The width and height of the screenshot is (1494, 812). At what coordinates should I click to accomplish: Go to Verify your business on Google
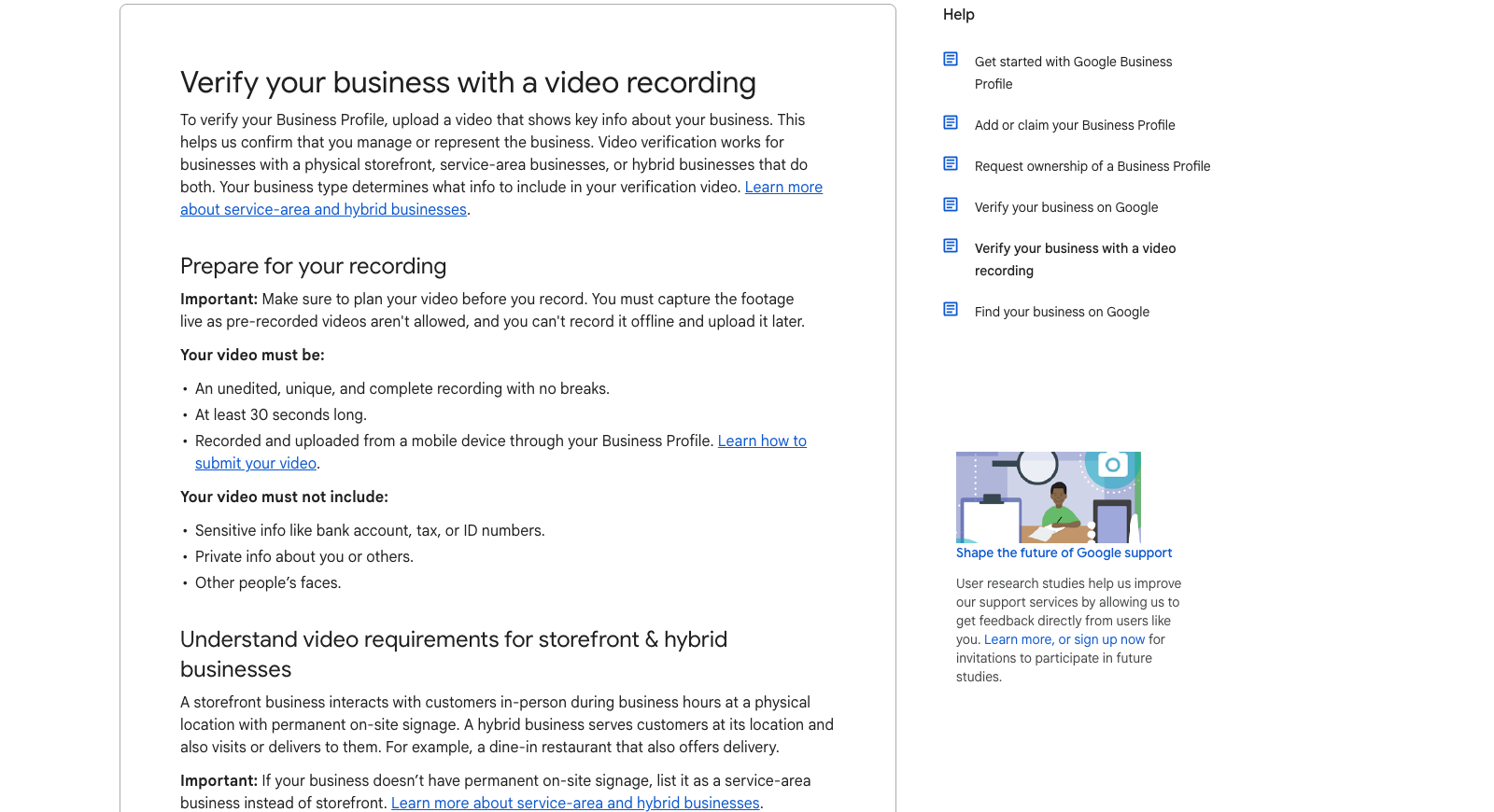1066,207
